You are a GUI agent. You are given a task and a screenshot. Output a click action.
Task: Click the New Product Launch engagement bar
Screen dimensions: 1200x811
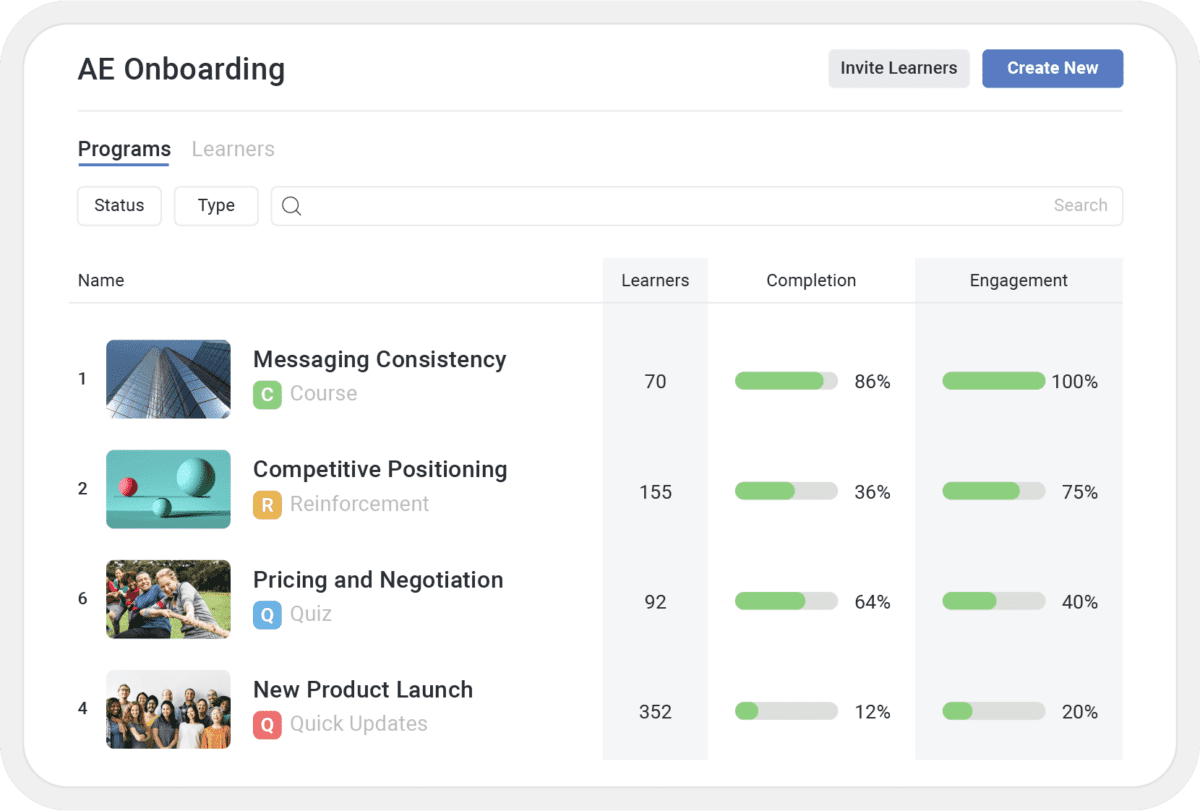(x=993, y=711)
